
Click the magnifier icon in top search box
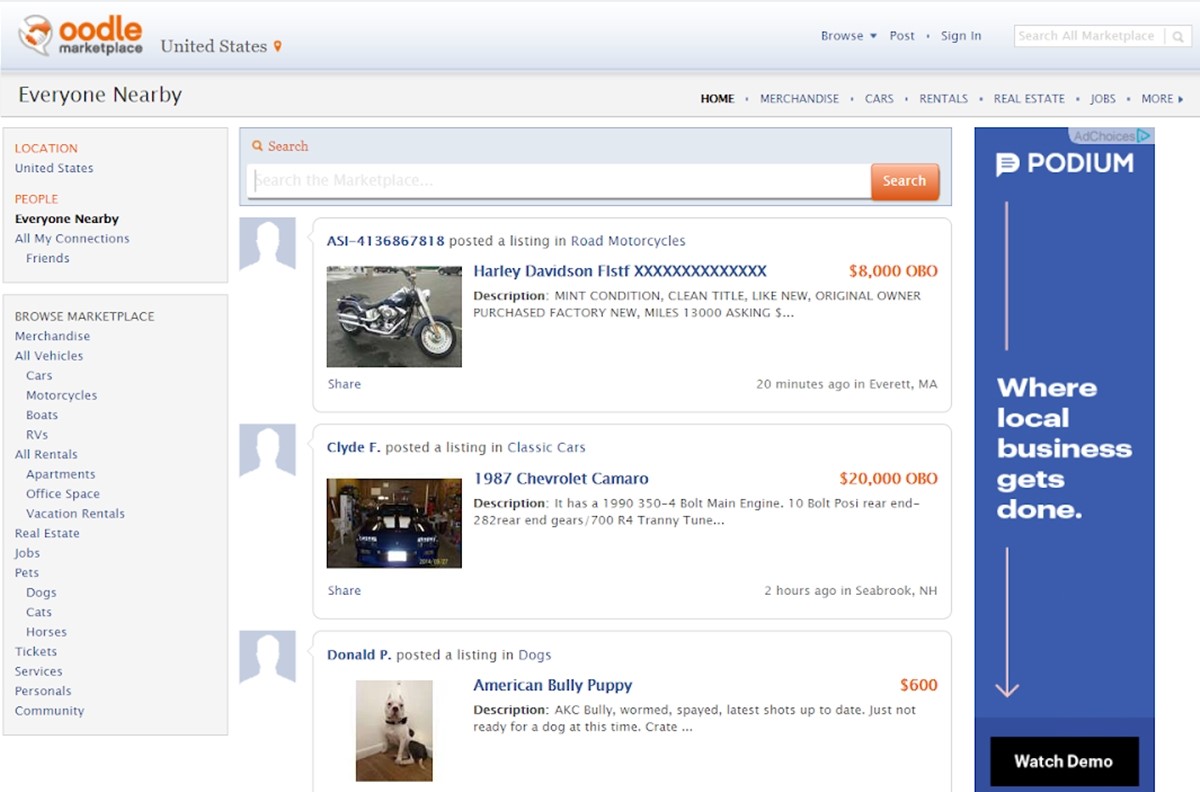point(1177,36)
